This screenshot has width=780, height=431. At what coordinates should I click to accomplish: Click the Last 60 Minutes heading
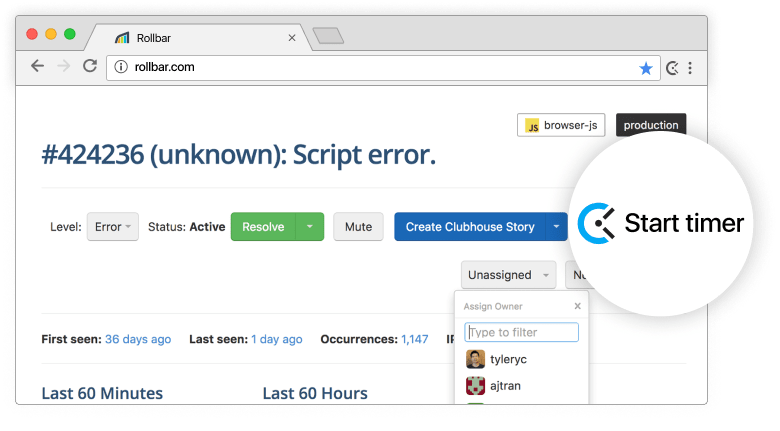102,394
